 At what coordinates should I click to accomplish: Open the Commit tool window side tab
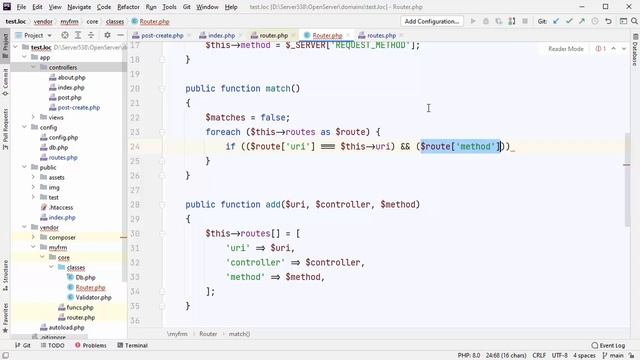[5, 82]
